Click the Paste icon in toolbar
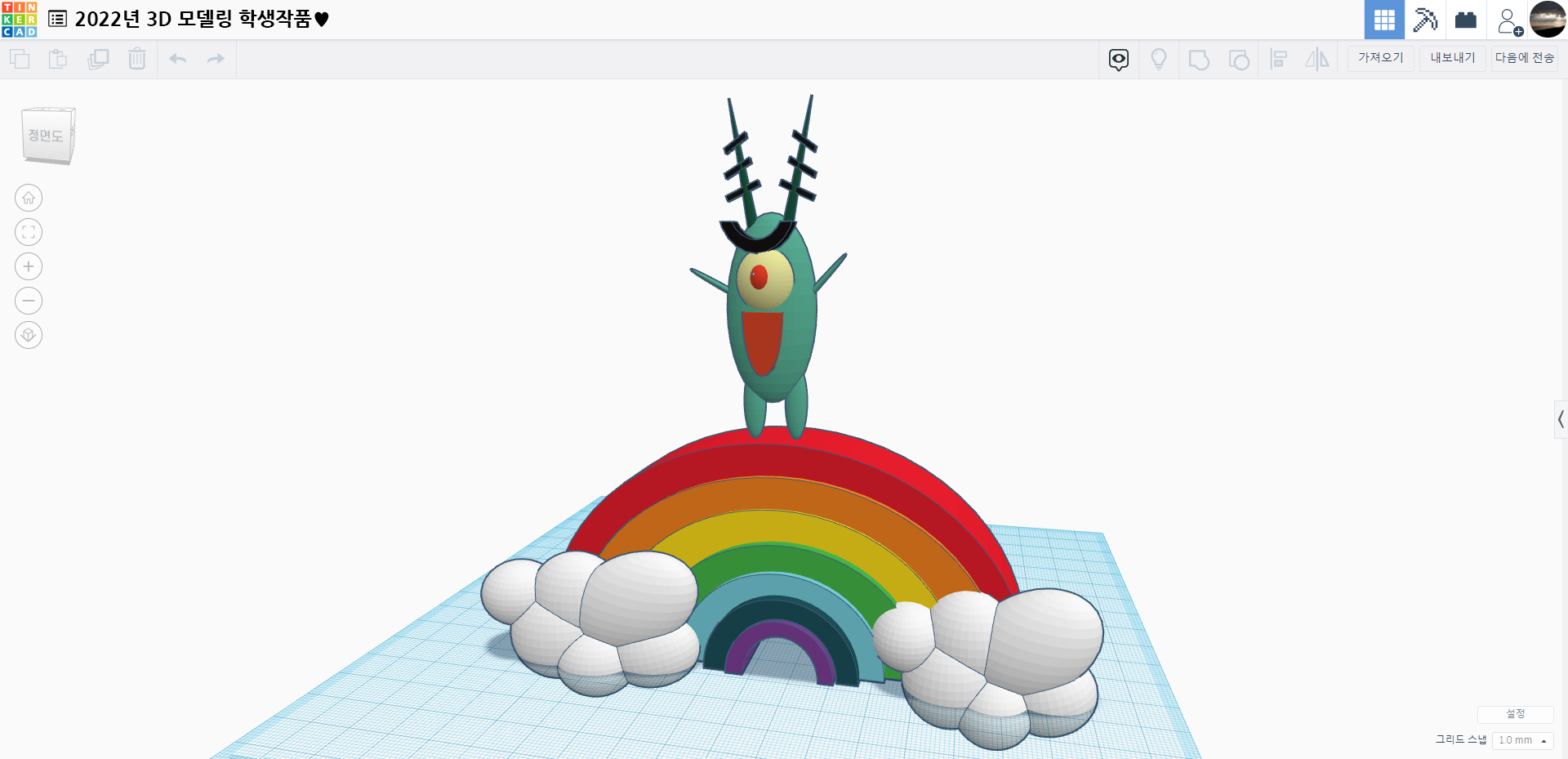The image size is (1568, 759). click(58, 59)
